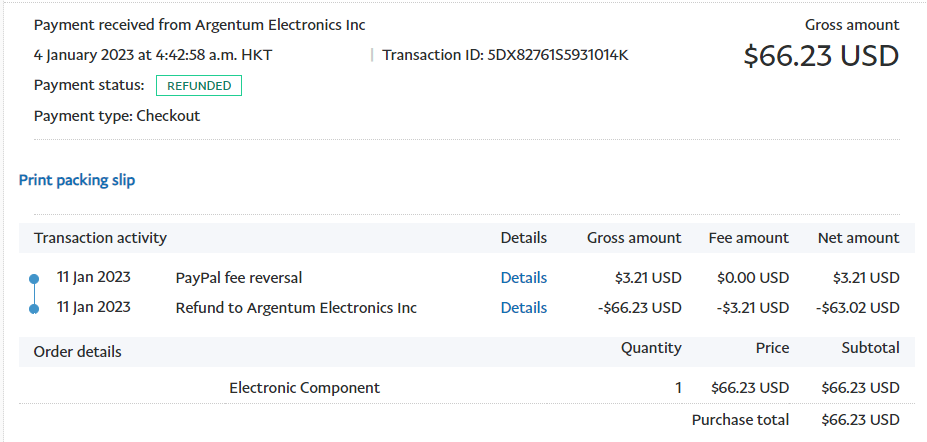Screen dimensions: 927x442
Task: Click the Payment received from Argentum heading
Action: [200, 25]
